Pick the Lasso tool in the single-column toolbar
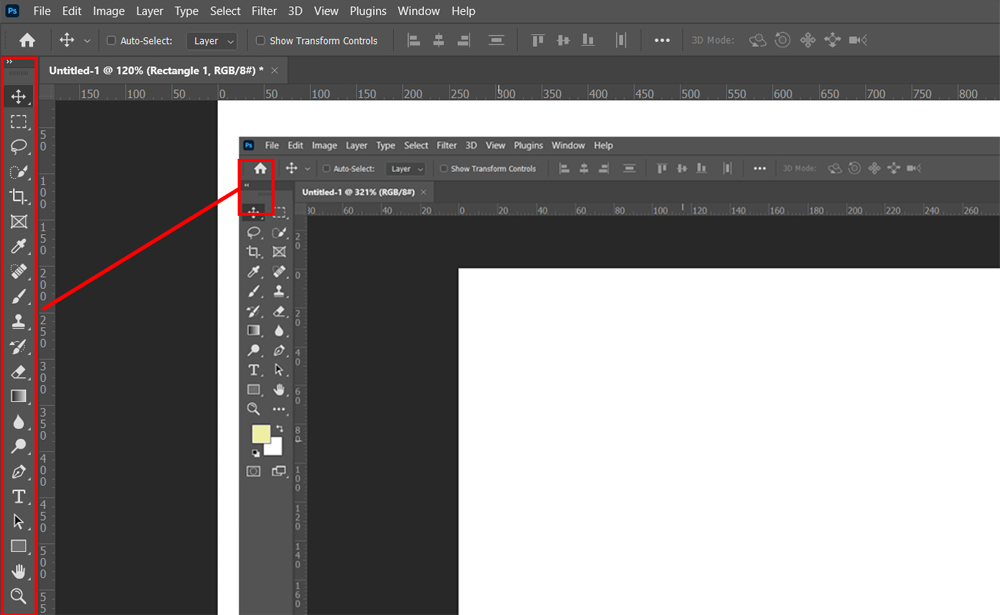Viewport: 1000px width, 615px height. [18, 146]
